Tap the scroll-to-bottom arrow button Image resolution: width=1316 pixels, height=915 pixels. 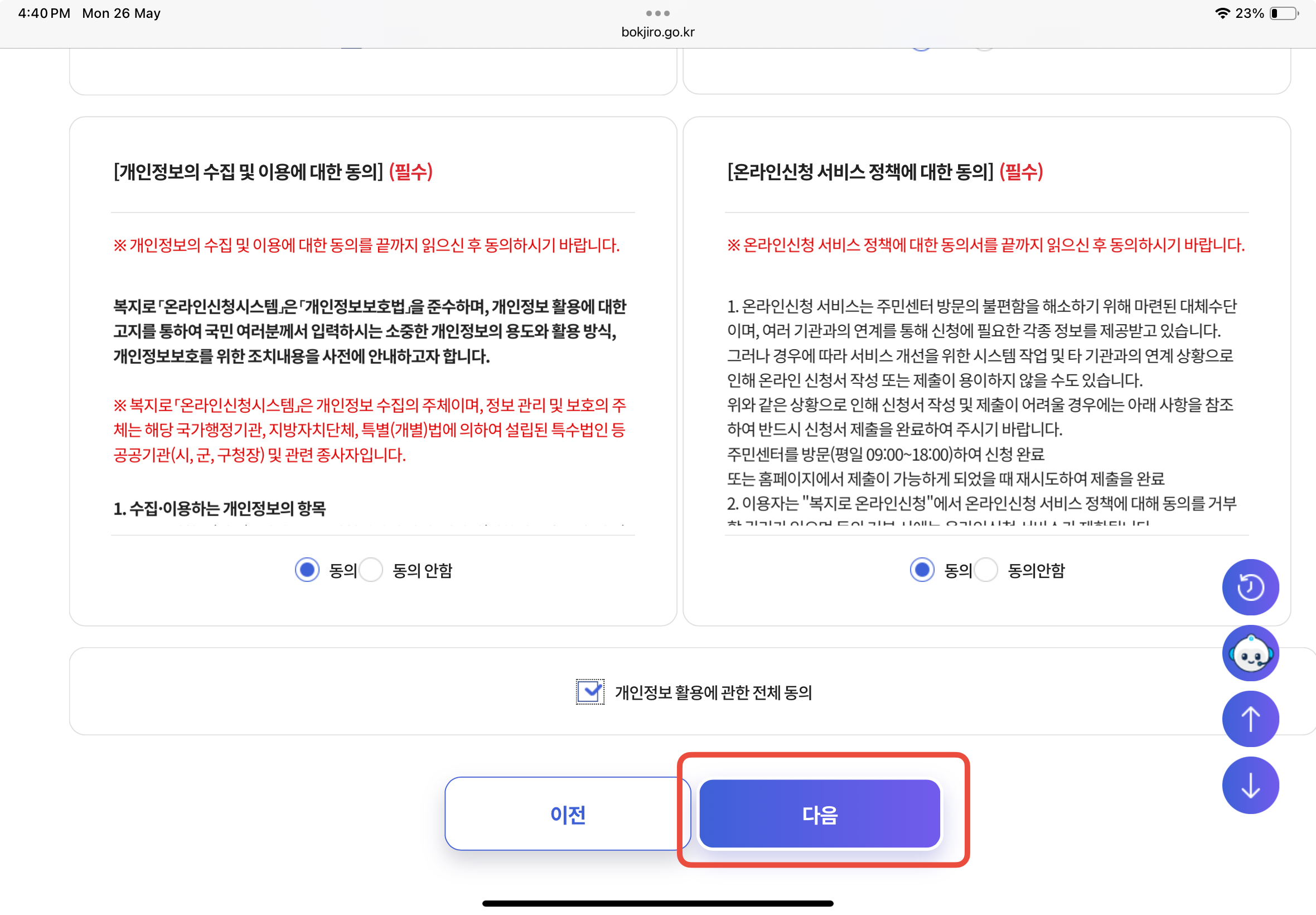pos(1250,785)
